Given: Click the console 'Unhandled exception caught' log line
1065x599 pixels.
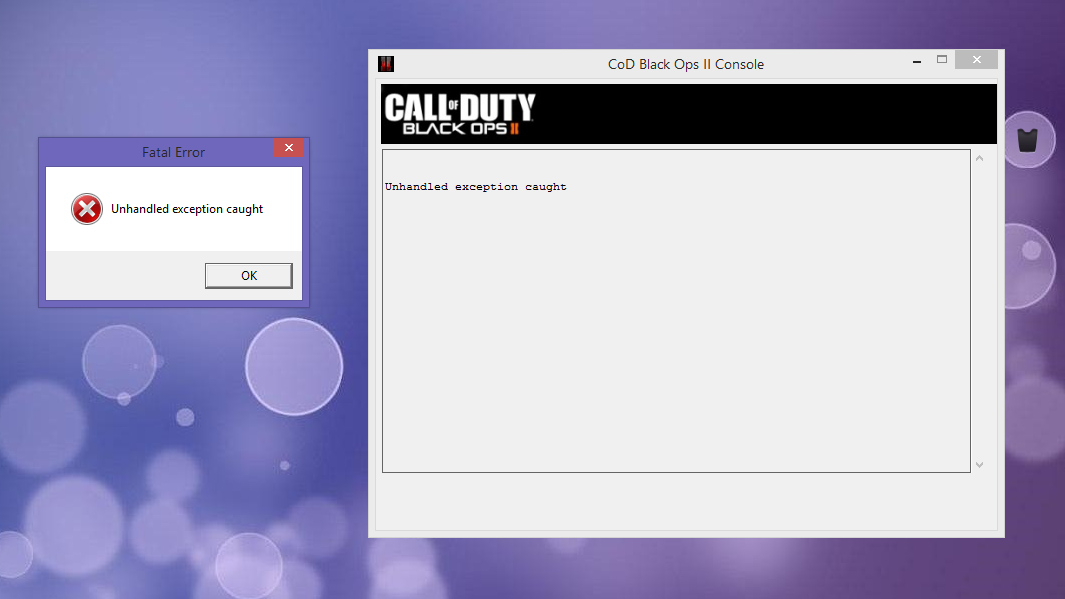Looking at the screenshot, I should click(x=475, y=187).
